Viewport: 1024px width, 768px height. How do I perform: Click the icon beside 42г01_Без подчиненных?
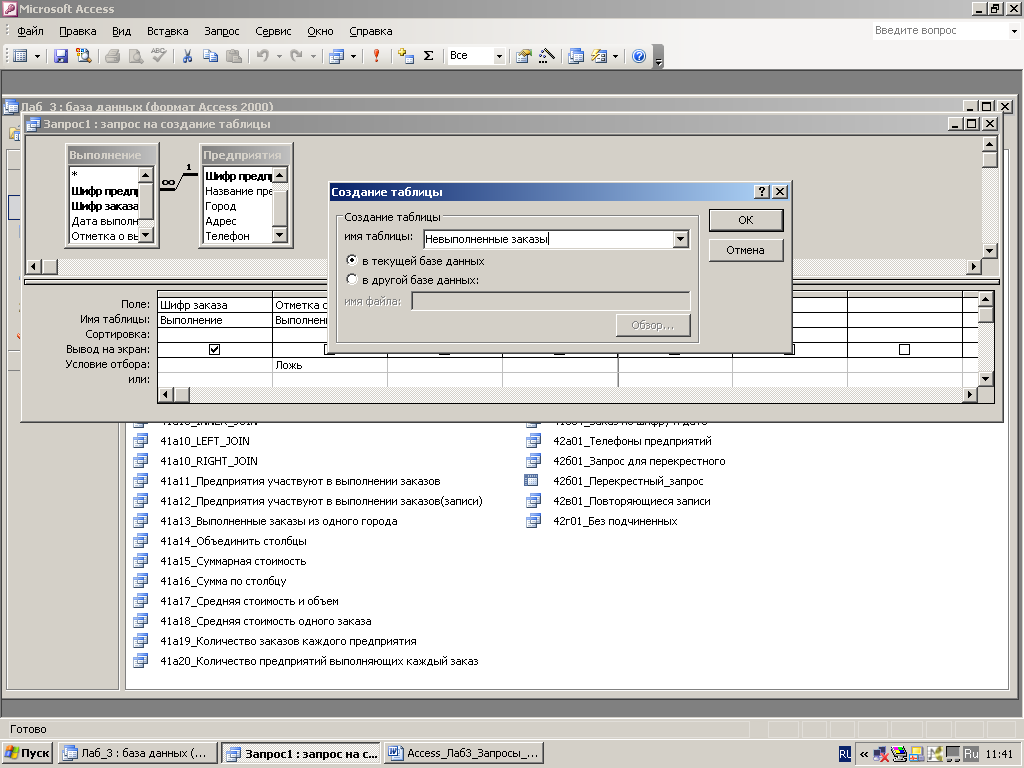pyautogui.click(x=534, y=520)
